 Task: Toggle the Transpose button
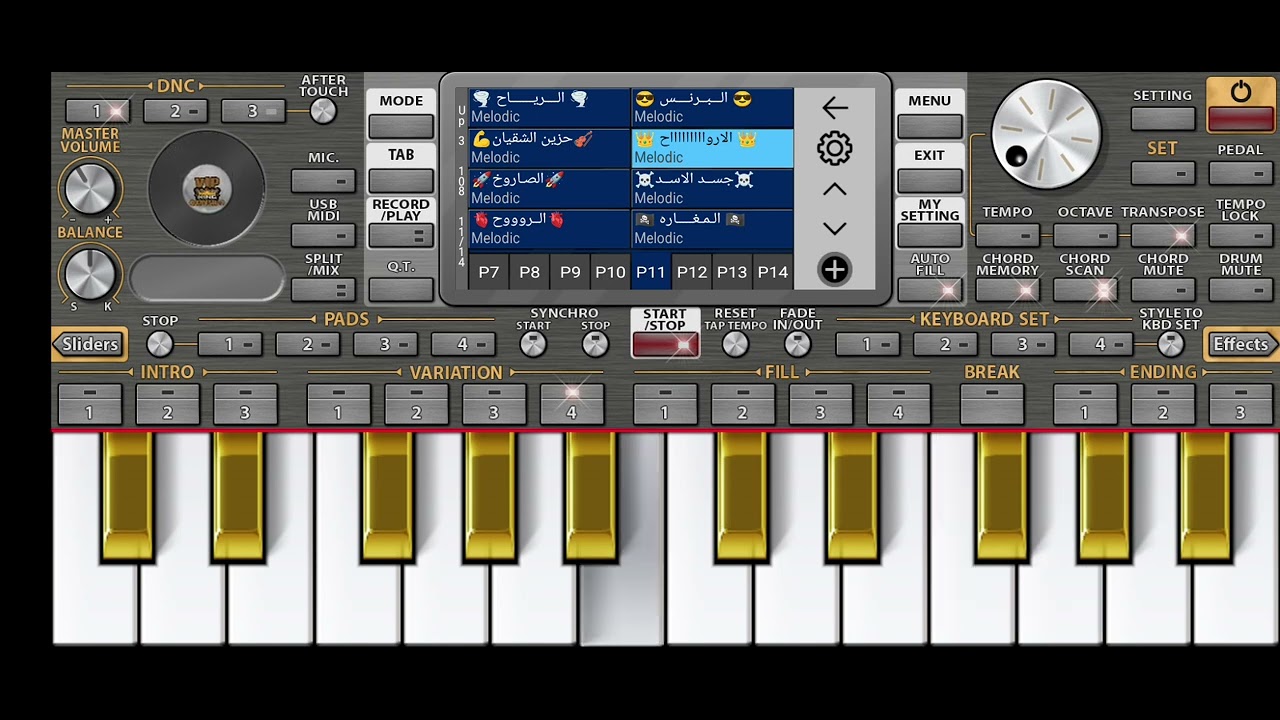click(x=1163, y=236)
